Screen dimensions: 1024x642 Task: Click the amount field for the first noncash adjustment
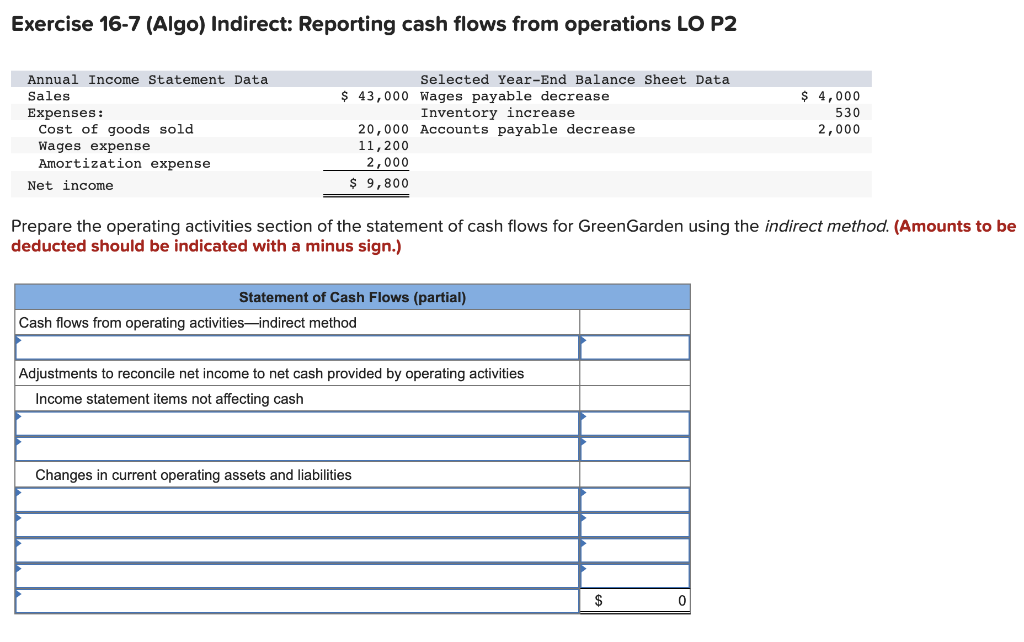[x=633, y=423]
